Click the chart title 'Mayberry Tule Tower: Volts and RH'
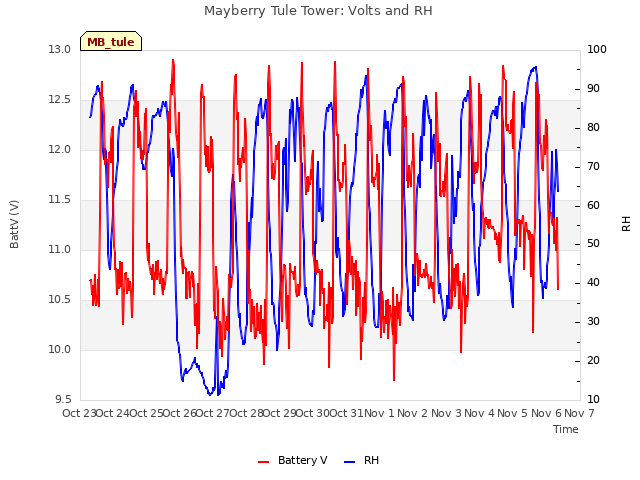Image resolution: width=640 pixels, height=480 pixels. pyautogui.click(x=318, y=11)
